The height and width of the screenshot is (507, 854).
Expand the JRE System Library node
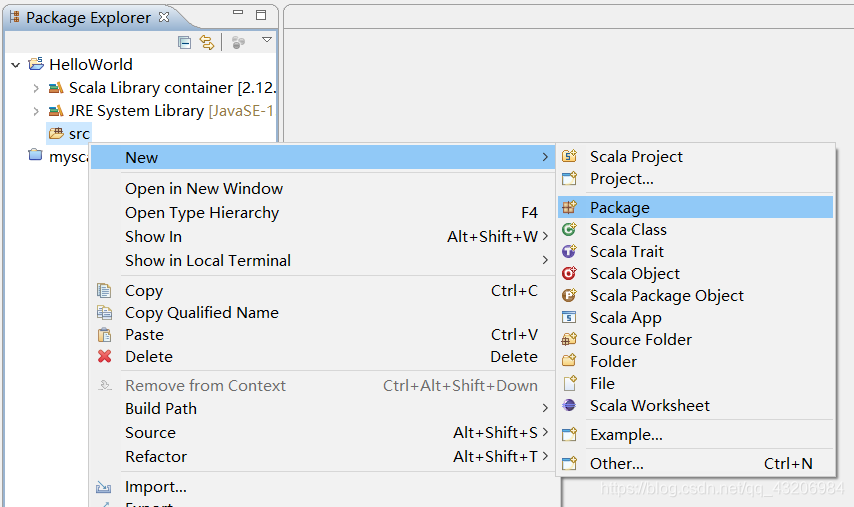click(x=36, y=111)
